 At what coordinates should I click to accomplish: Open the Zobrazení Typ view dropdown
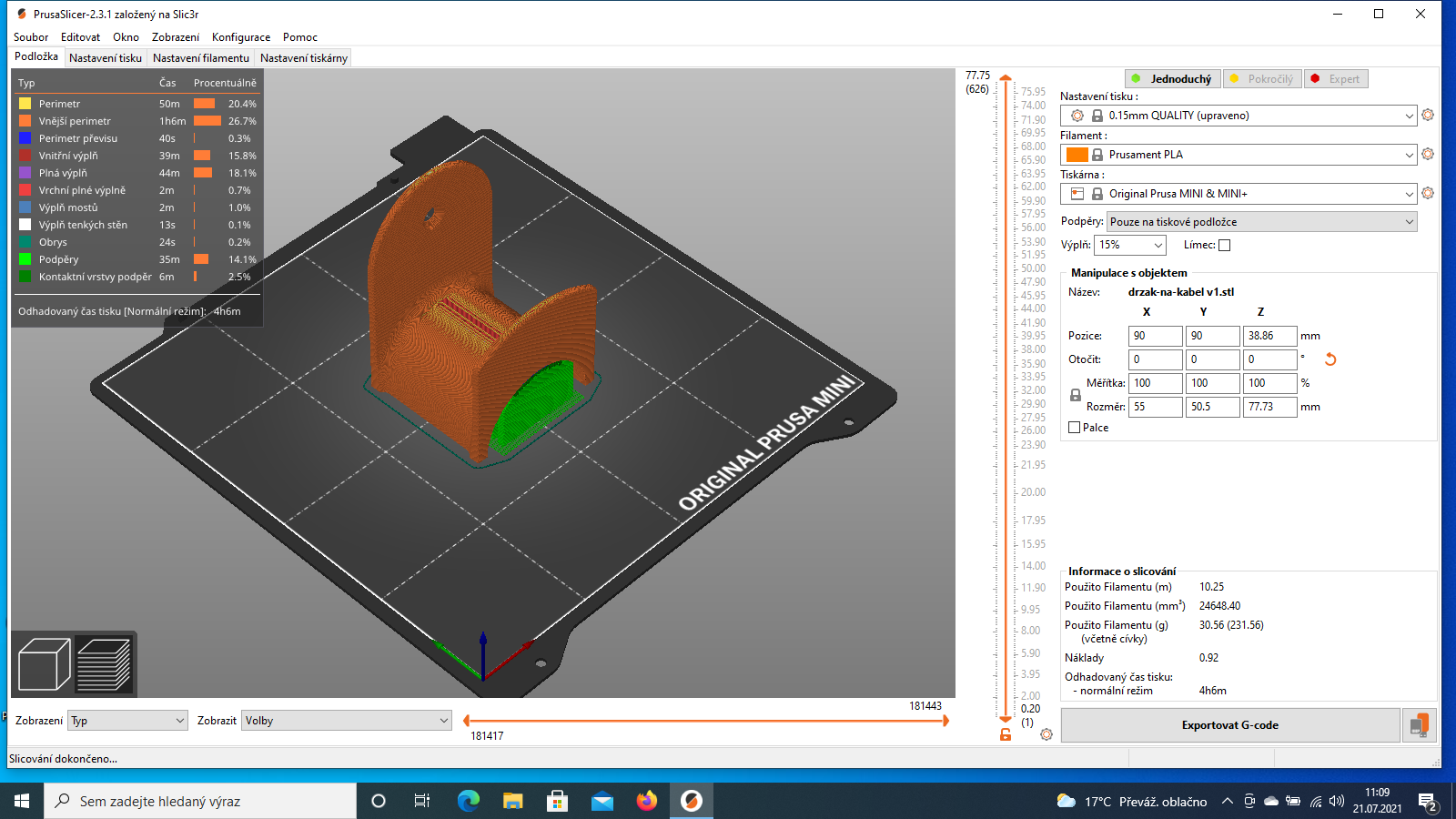127,721
